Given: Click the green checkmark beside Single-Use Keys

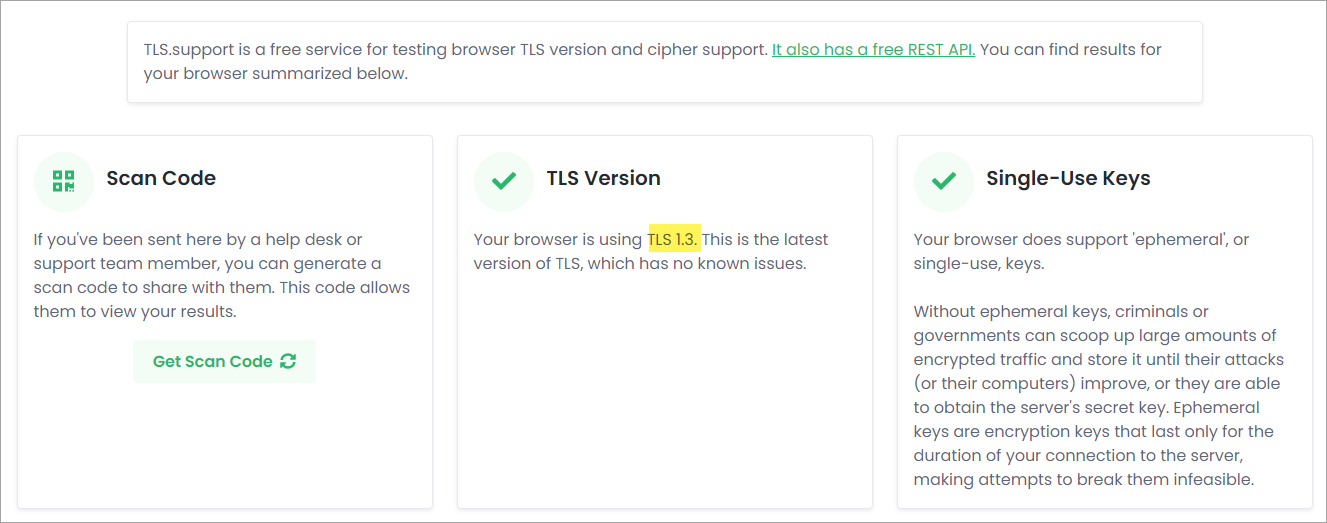Looking at the screenshot, I should 944,181.
